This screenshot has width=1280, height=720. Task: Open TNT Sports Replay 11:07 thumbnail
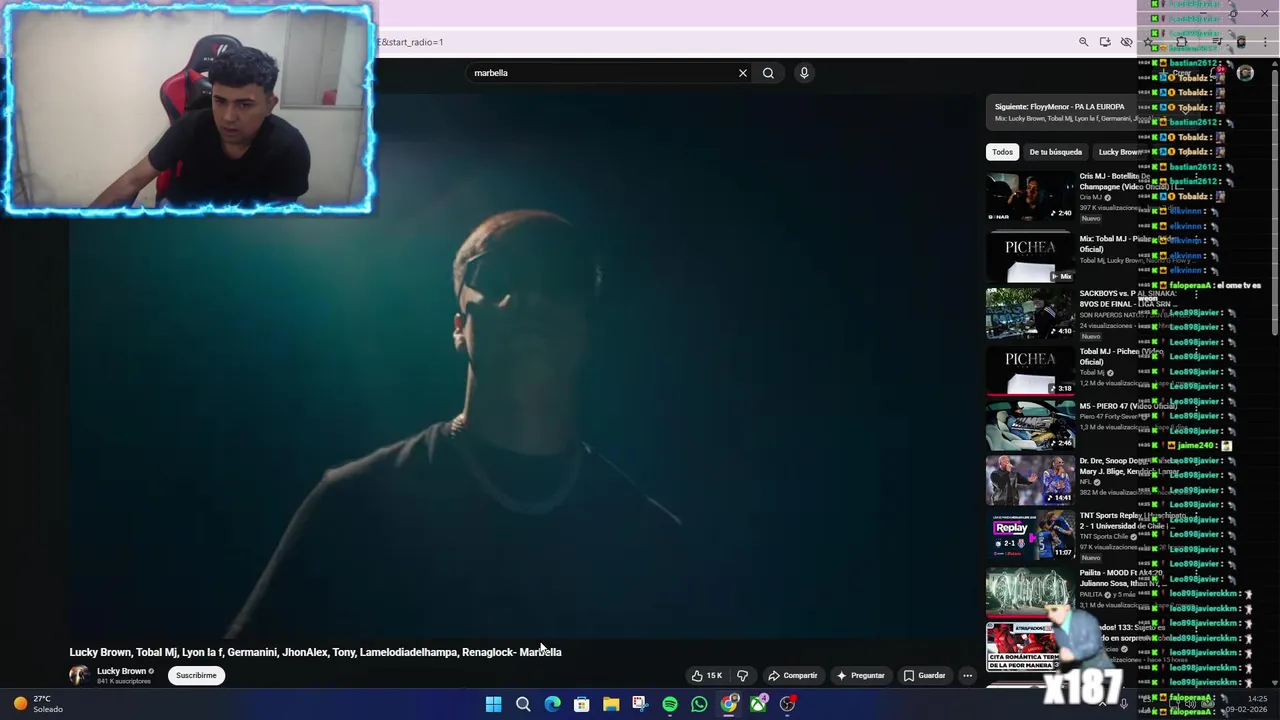pyautogui.click(x=1030, y=535)
